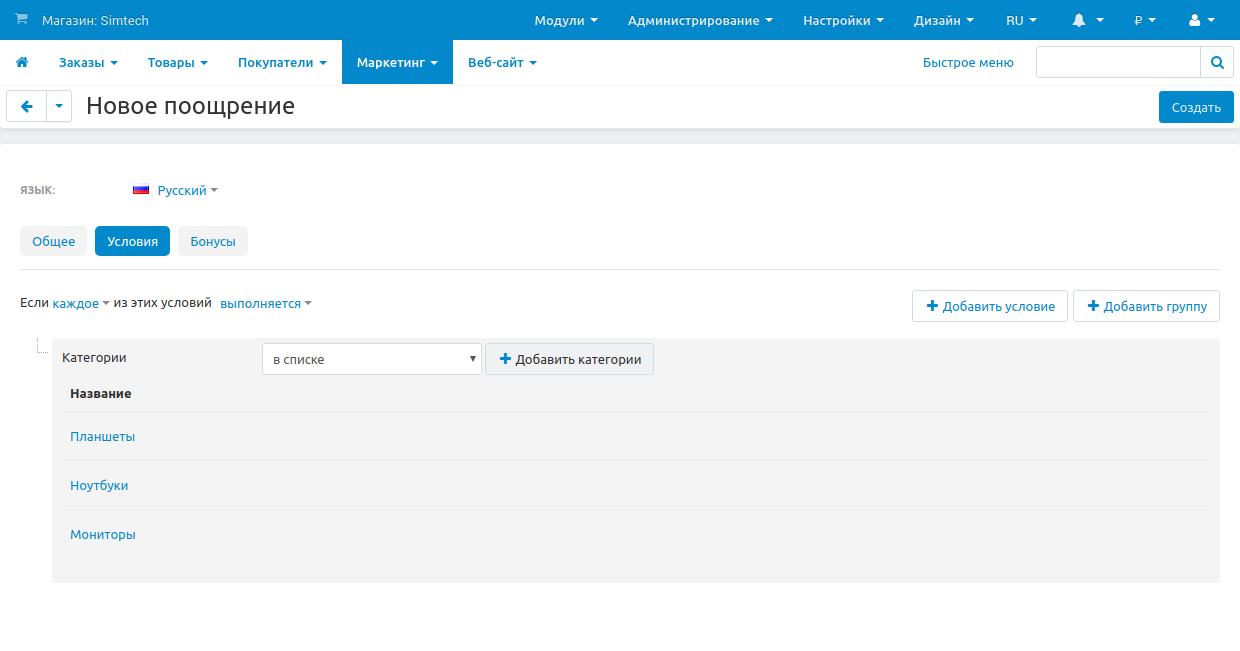Viewport: 1240px width, 651px height.
Task: Click the Категории condition label
Action: [94, 357]
